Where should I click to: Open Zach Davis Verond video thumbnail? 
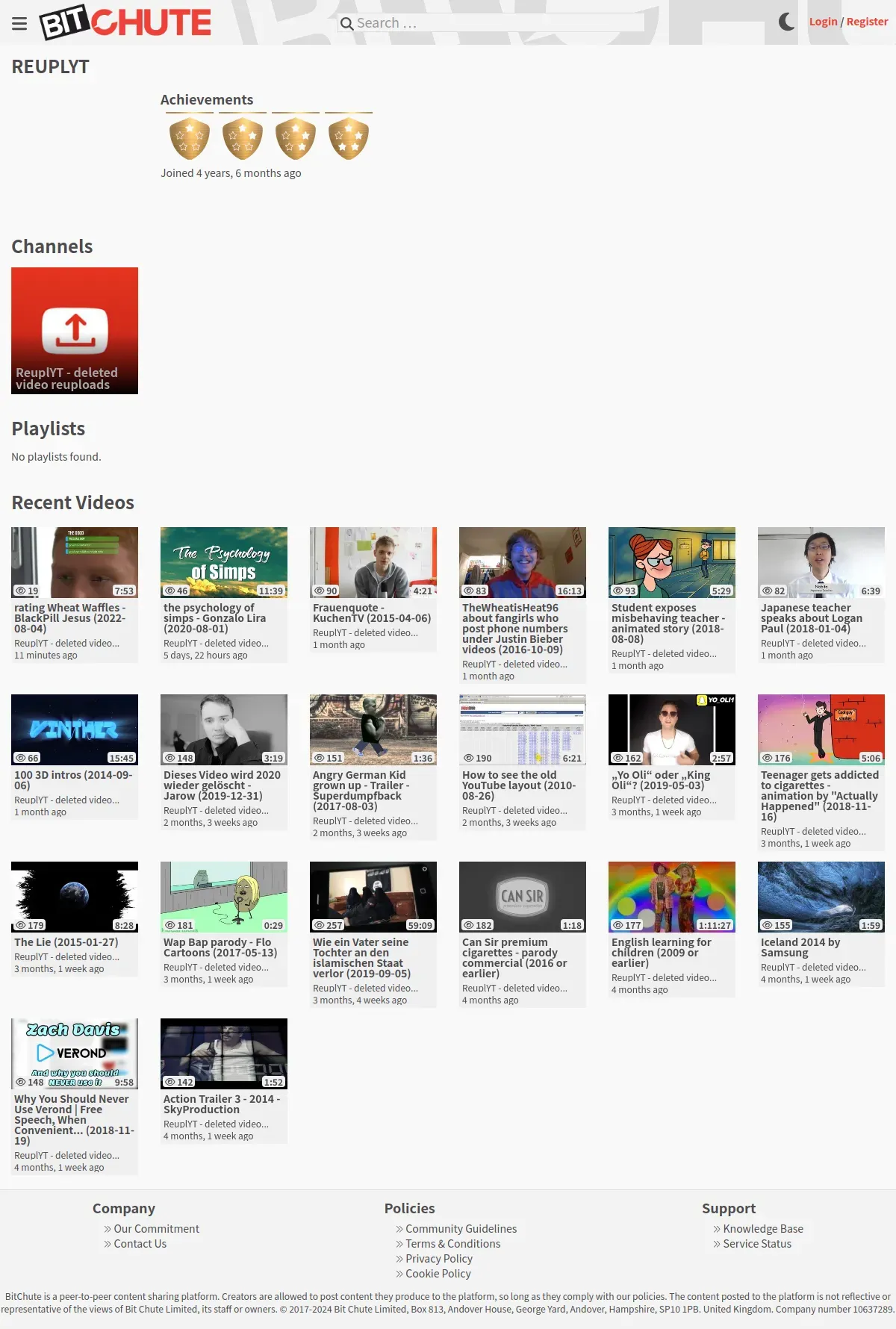[75, 1053]
